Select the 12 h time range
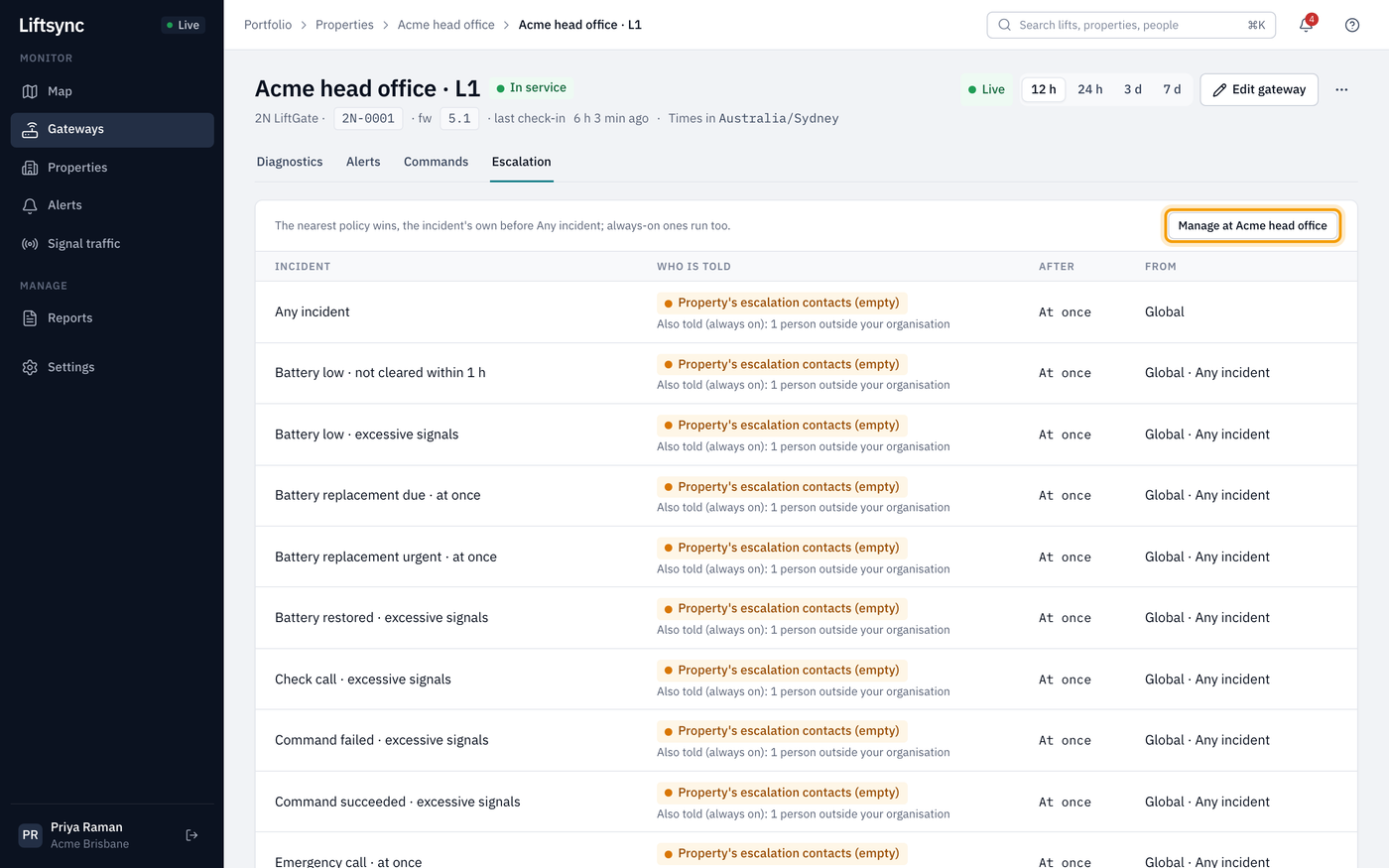Screen dimensions: 1389x868 click(1044, 89)
